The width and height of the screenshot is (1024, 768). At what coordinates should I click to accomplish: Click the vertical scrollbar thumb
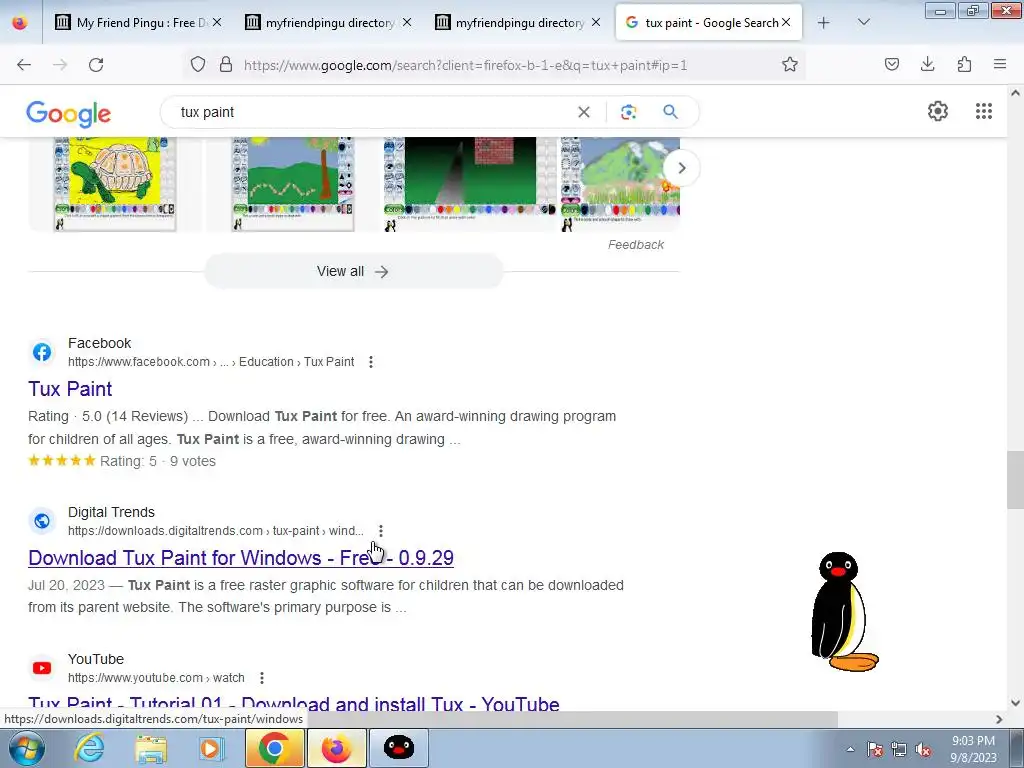tap(1015, 480)
